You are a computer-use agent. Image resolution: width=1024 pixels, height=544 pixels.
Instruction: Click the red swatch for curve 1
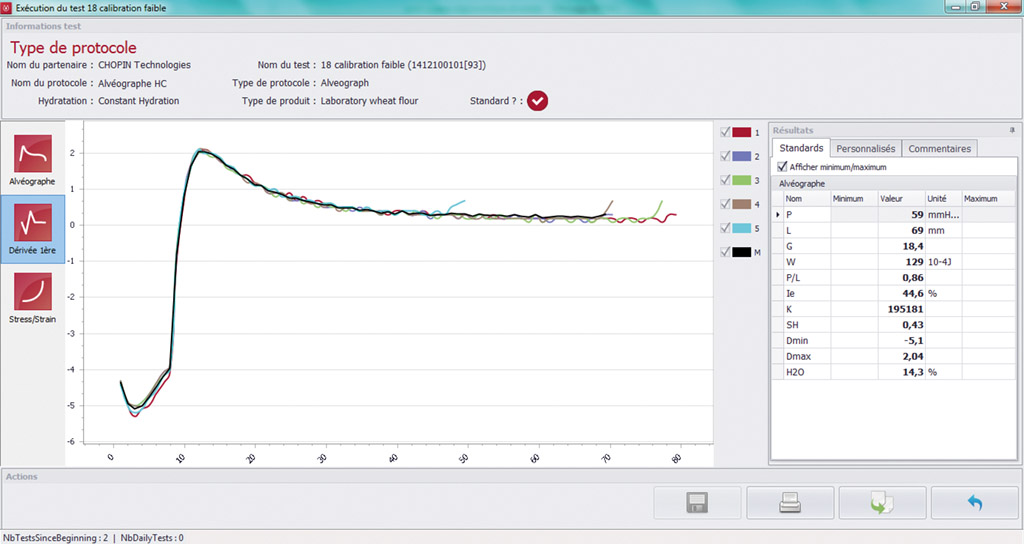(741, 132)
